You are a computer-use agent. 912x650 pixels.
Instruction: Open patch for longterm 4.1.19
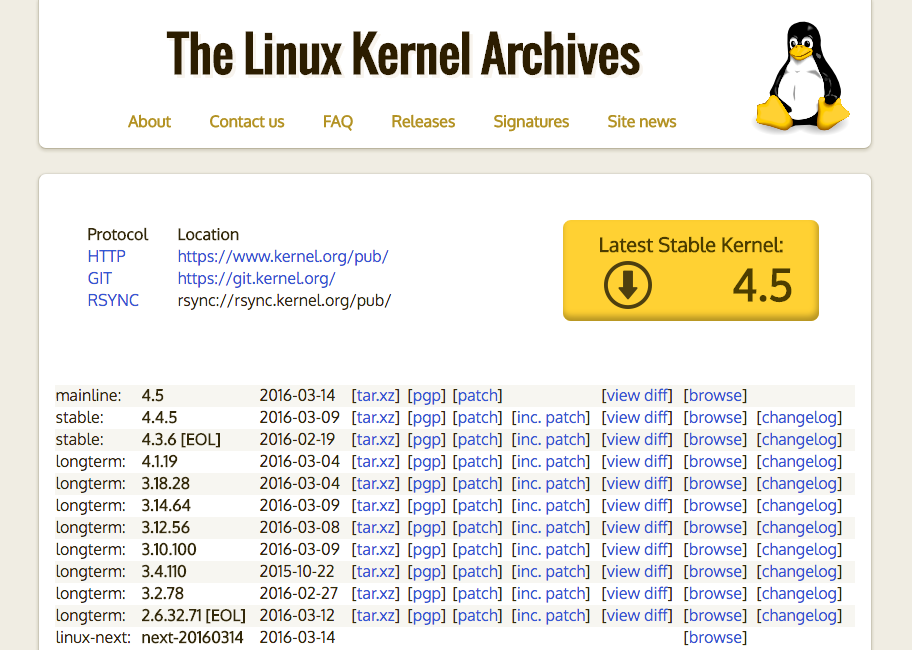click(x=478, y=462)
